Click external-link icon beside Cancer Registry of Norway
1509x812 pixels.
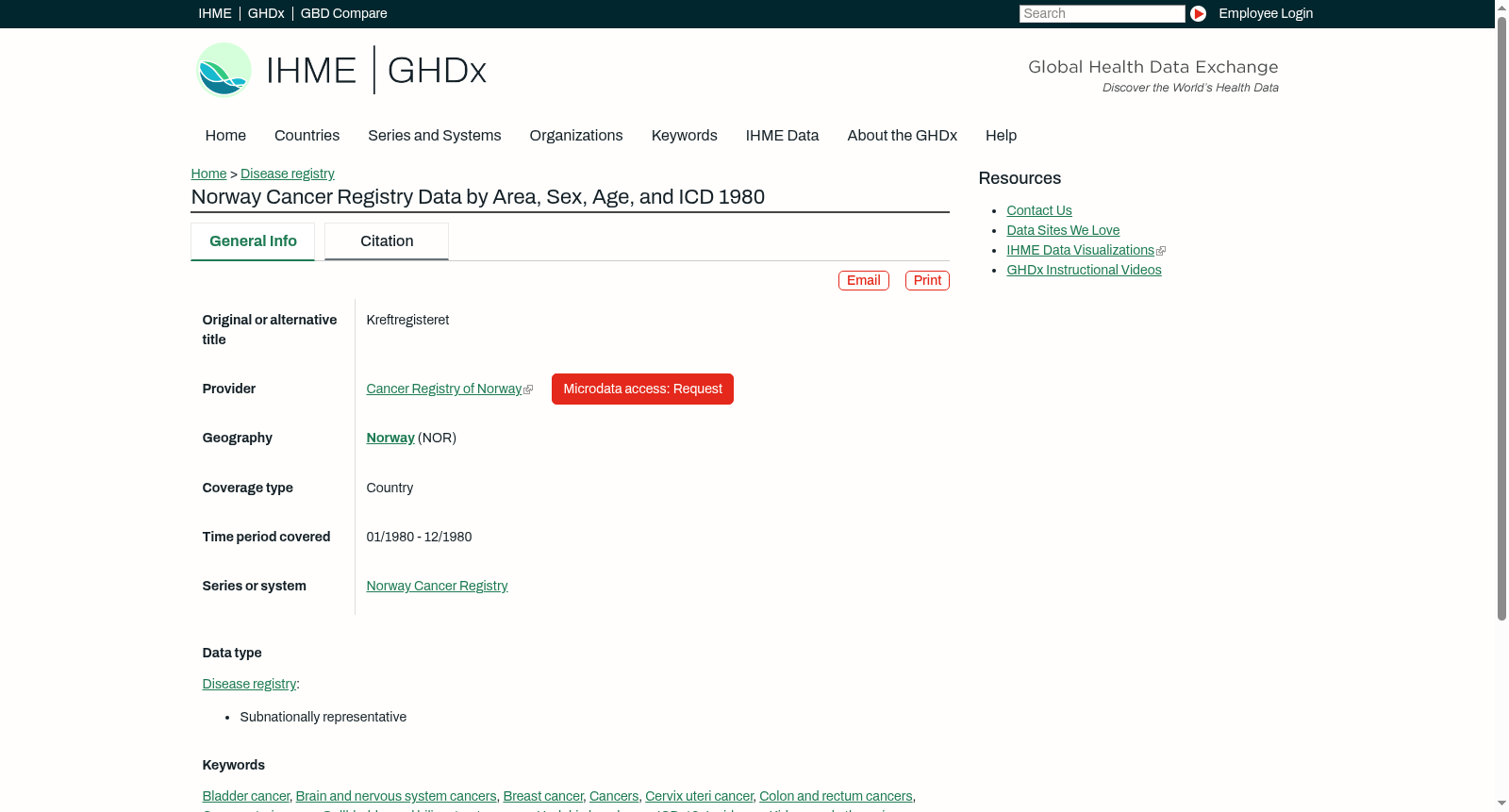pyautogui.click(x=528, y=389)
